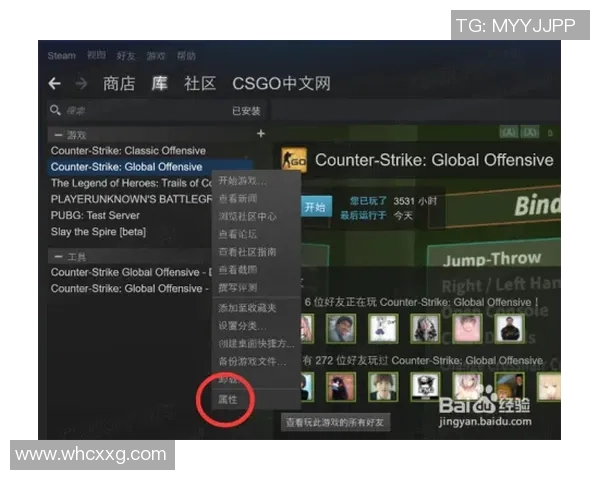Image resolution: width=600 pixels, height=480 pixels.
Task: Select Counter-Strike Global Offensive tool entry (no colon)
Action: (131, 273)
